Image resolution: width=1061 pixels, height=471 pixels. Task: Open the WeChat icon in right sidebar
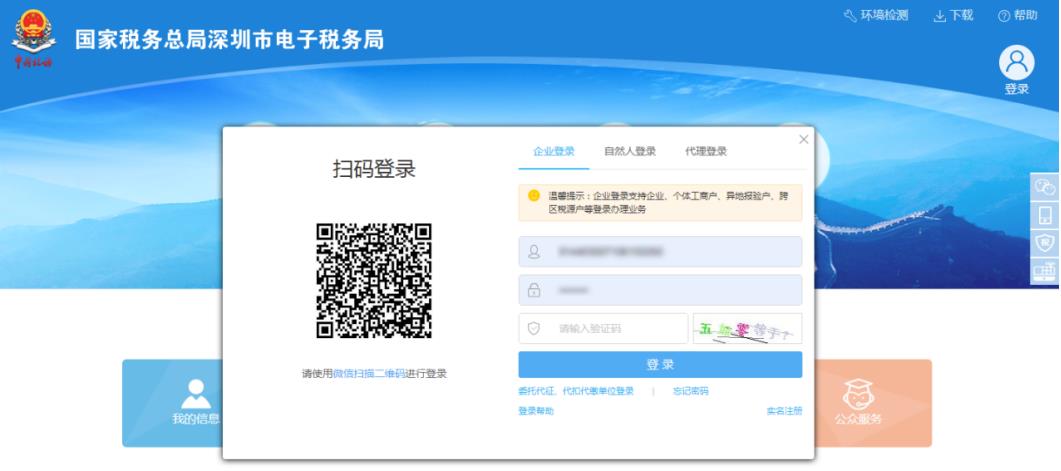pos(1046,186)
